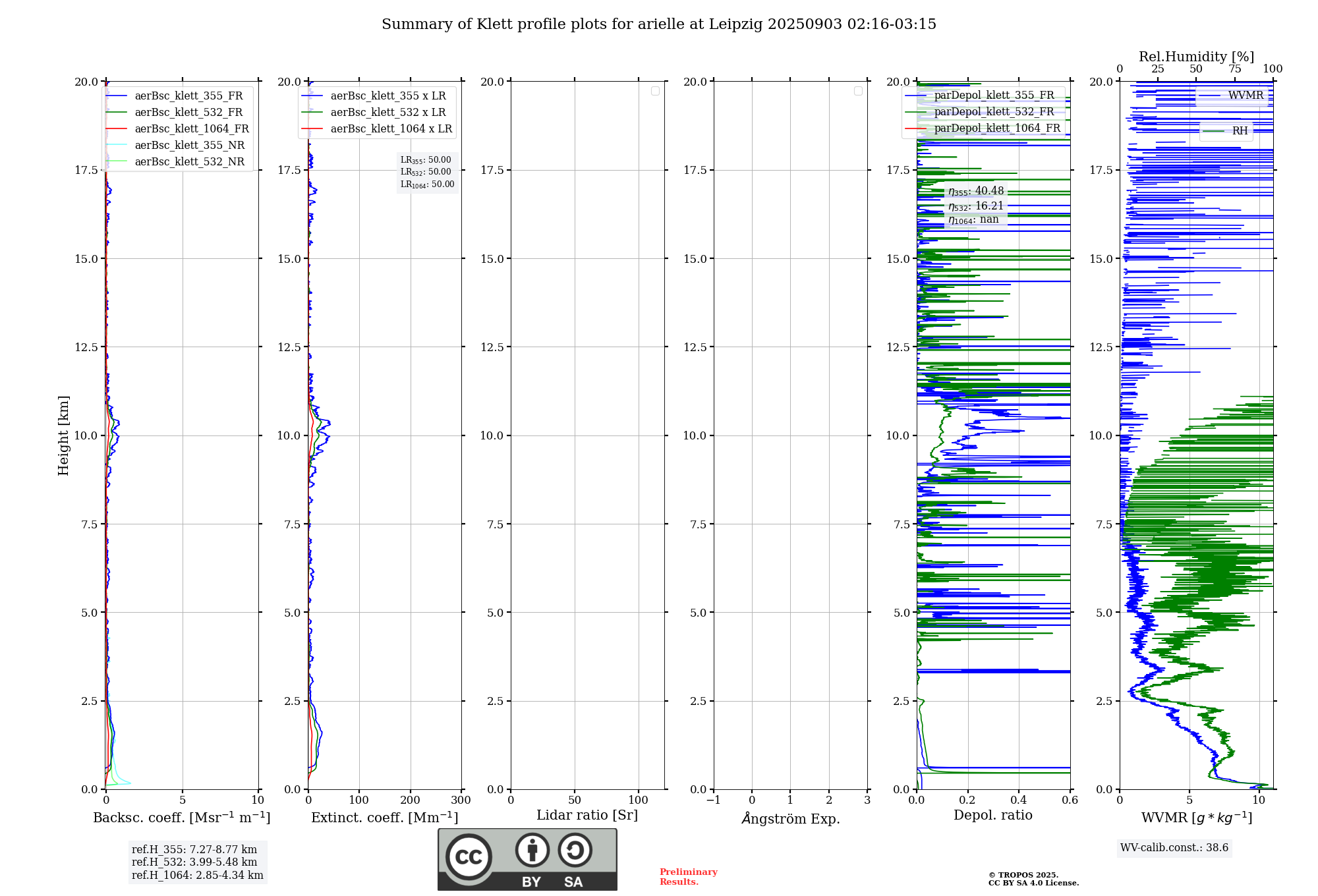The image size is (1318, 896).
Task: Select aerBsc_klett_1064 x LR legend entry
Action: (x=391, y=129)
